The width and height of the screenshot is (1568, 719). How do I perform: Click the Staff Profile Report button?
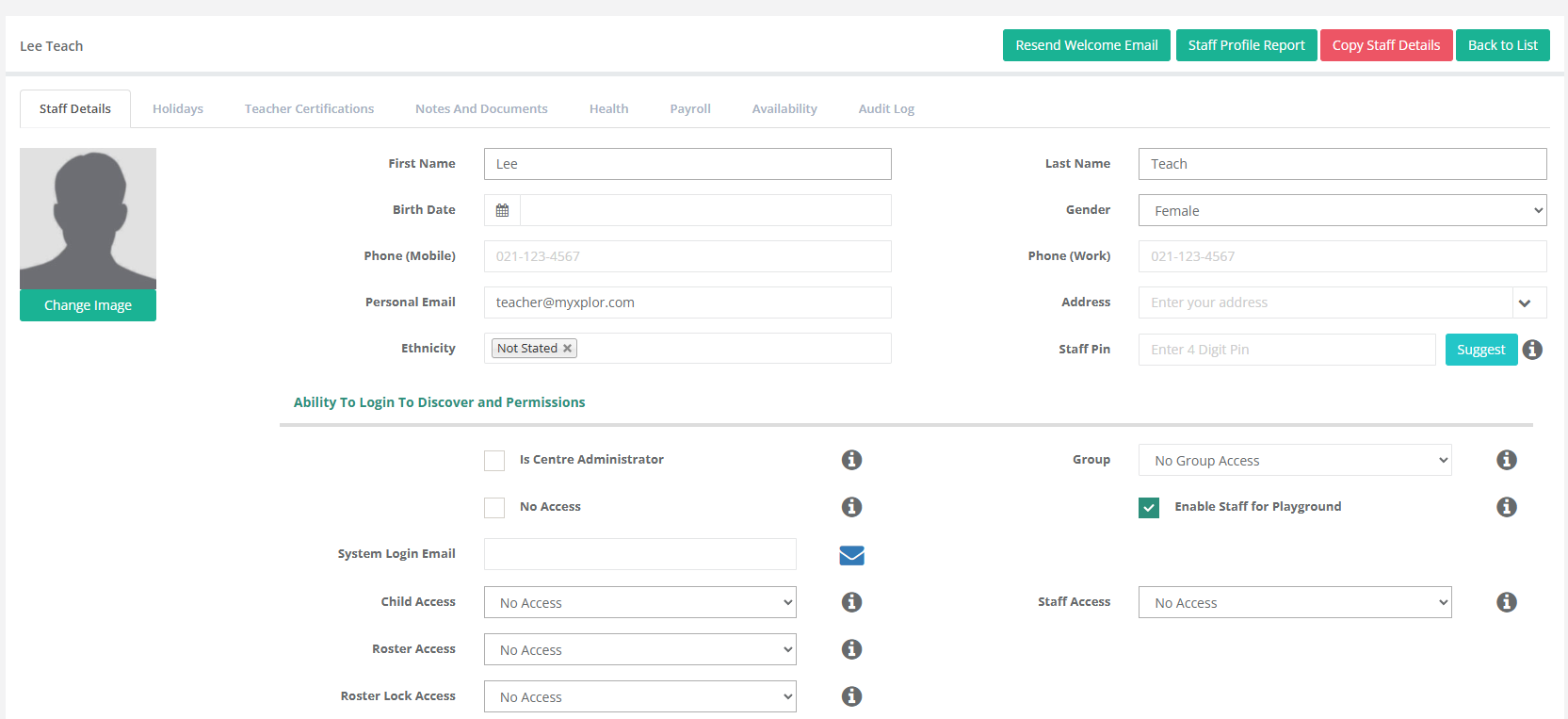(1246, 45)
